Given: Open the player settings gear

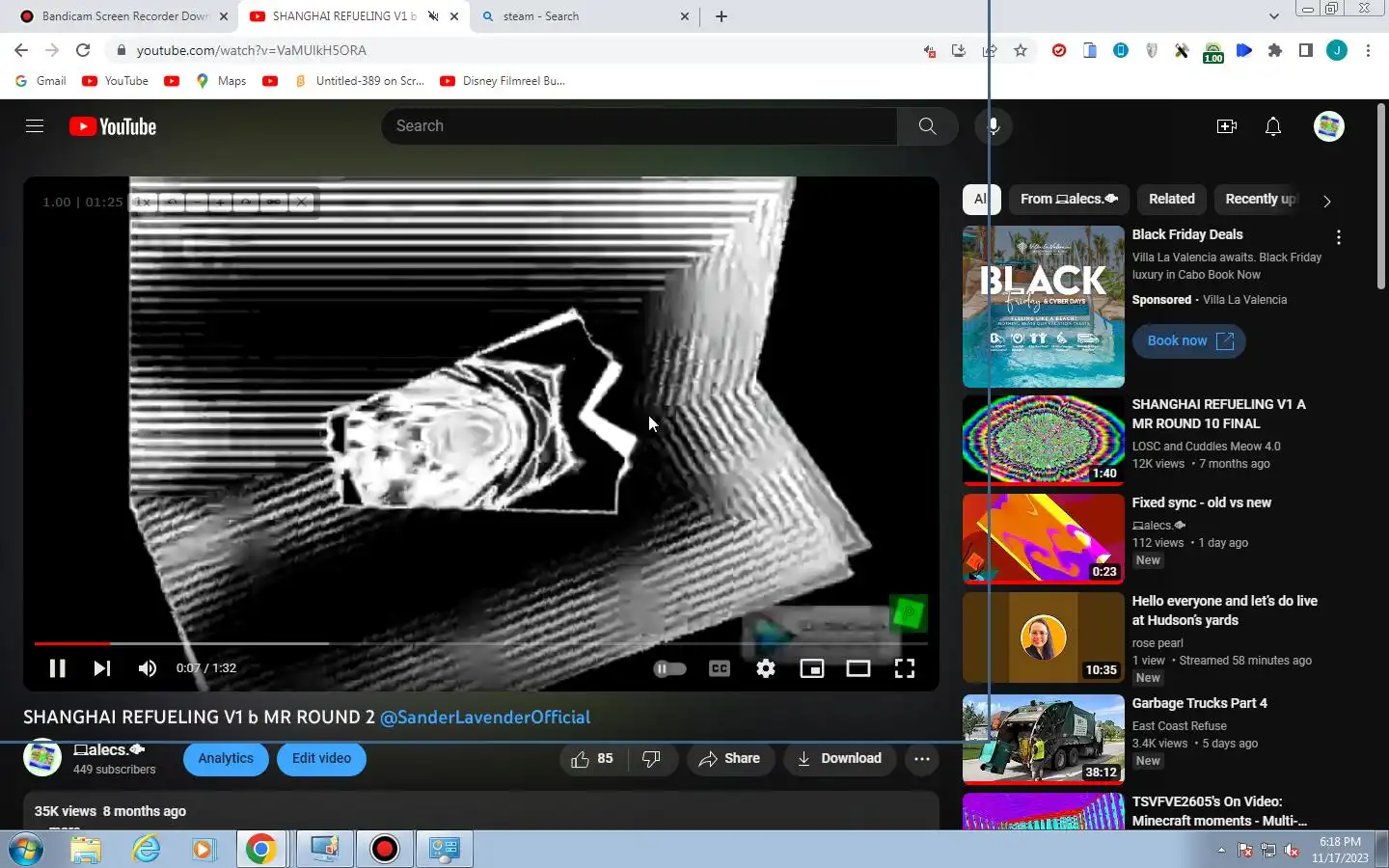Looking at the screenshot, I should (x=766, y=668).
